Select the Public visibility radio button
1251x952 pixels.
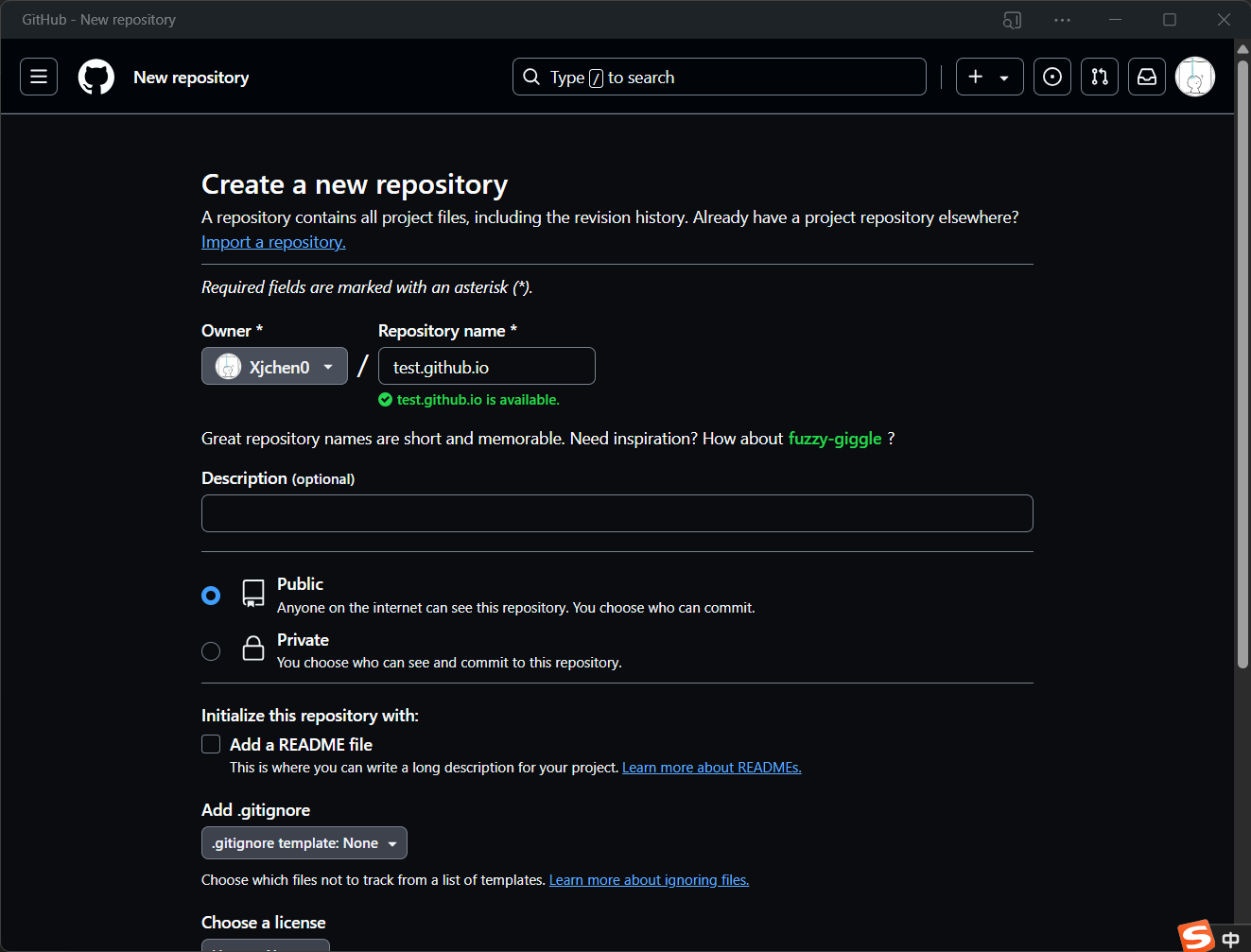click(x=211, y=595)
